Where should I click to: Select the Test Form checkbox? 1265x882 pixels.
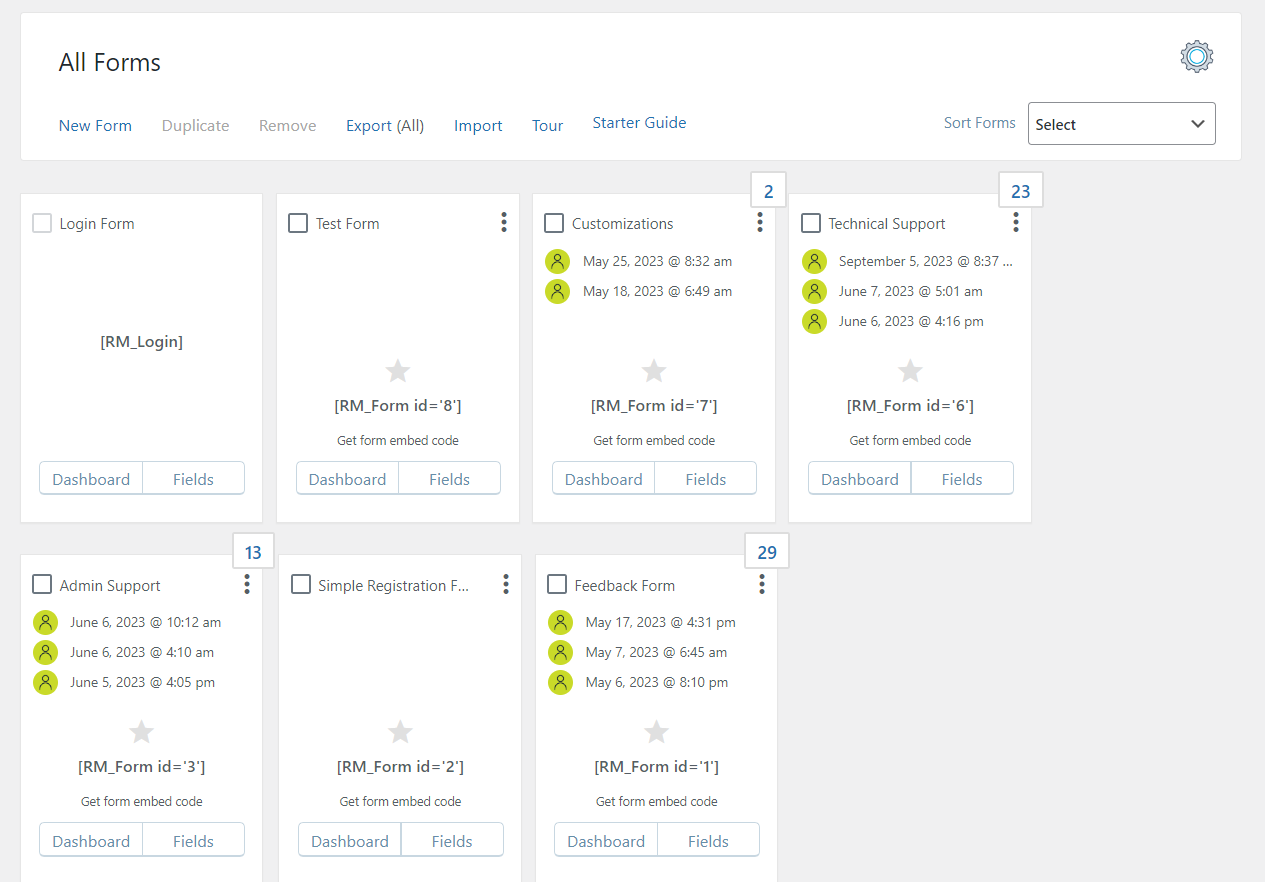298,223
